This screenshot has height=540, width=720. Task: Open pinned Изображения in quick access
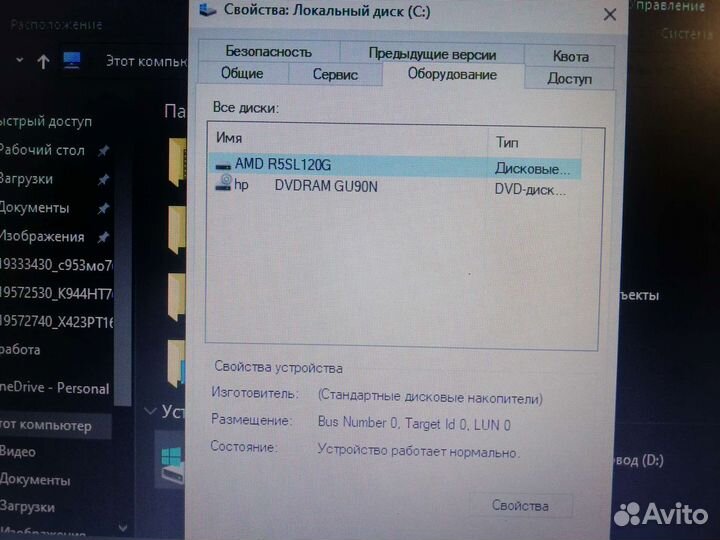[42, 236]
